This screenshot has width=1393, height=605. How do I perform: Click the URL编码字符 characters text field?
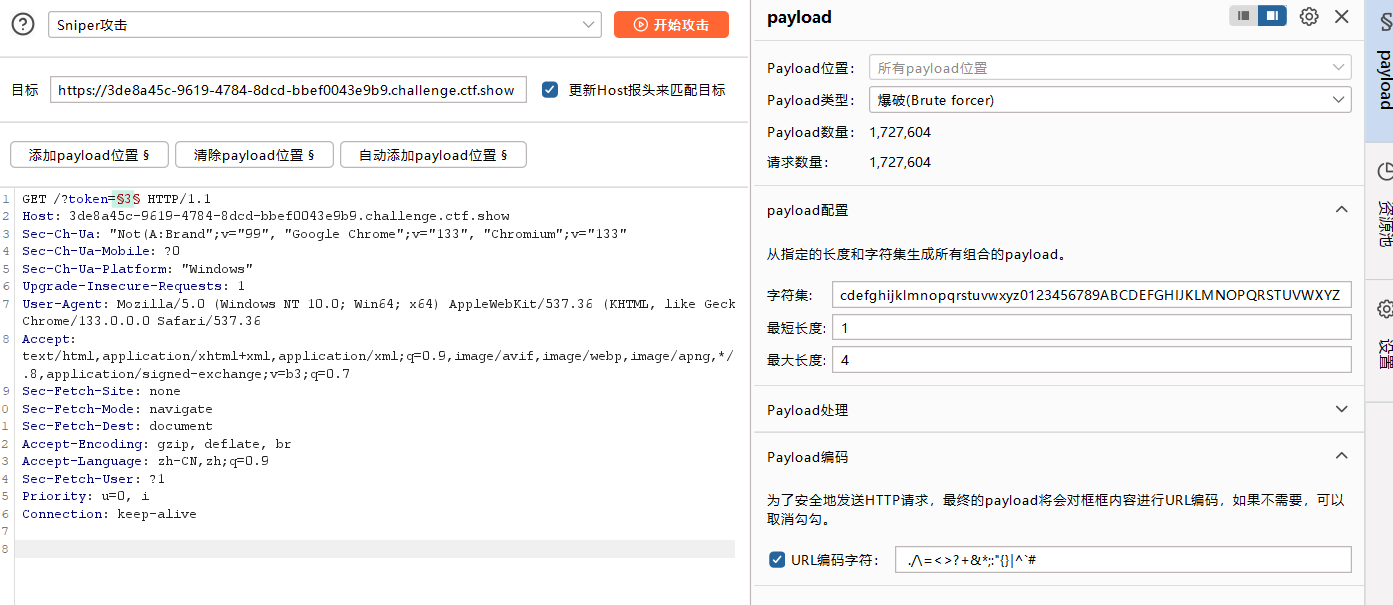(x=1123, y=560)
